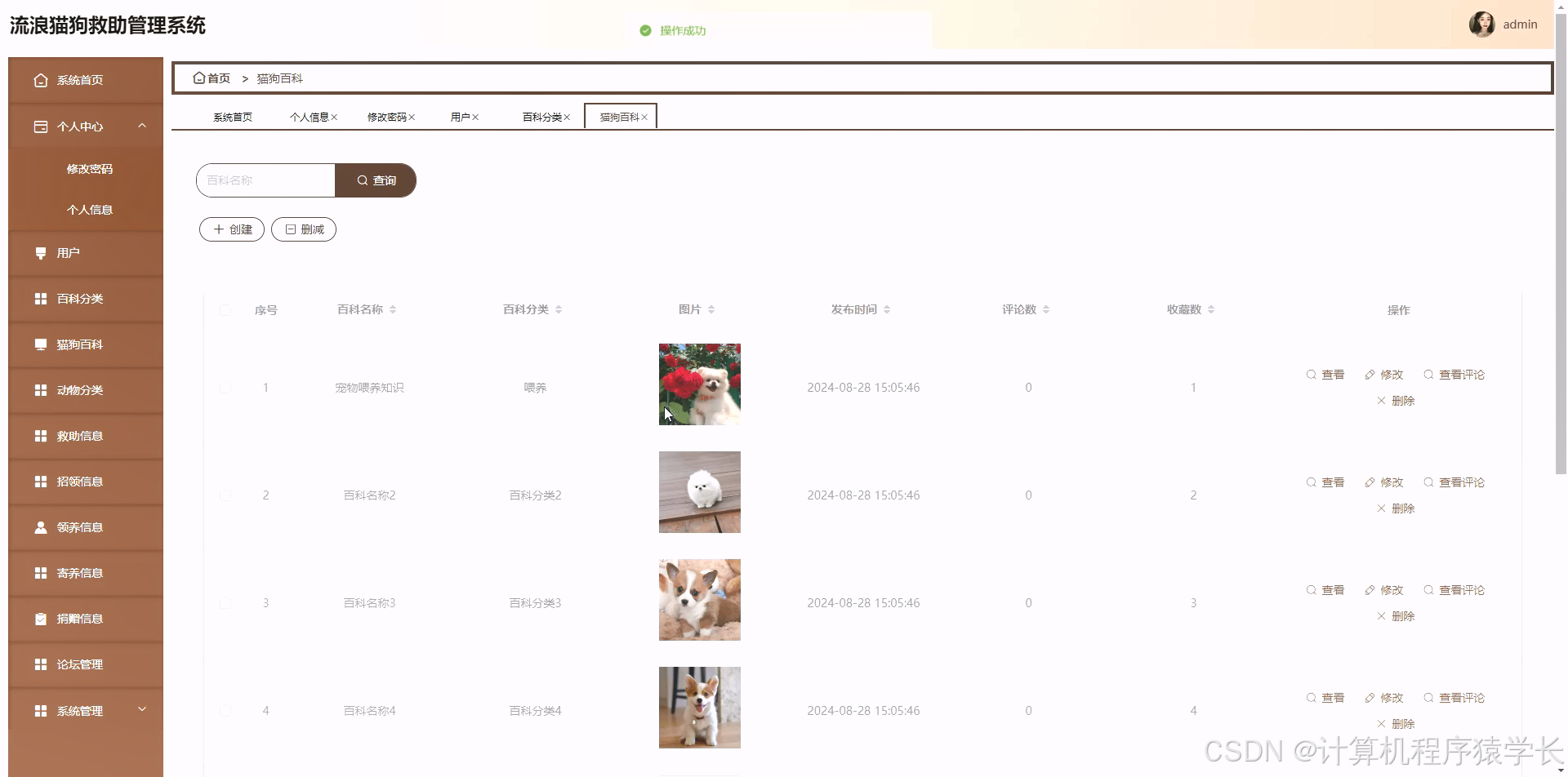Open the 百科名称3 corgi thumbnail
This screenshot has height=777, width=1568.
tap(700, 600)
